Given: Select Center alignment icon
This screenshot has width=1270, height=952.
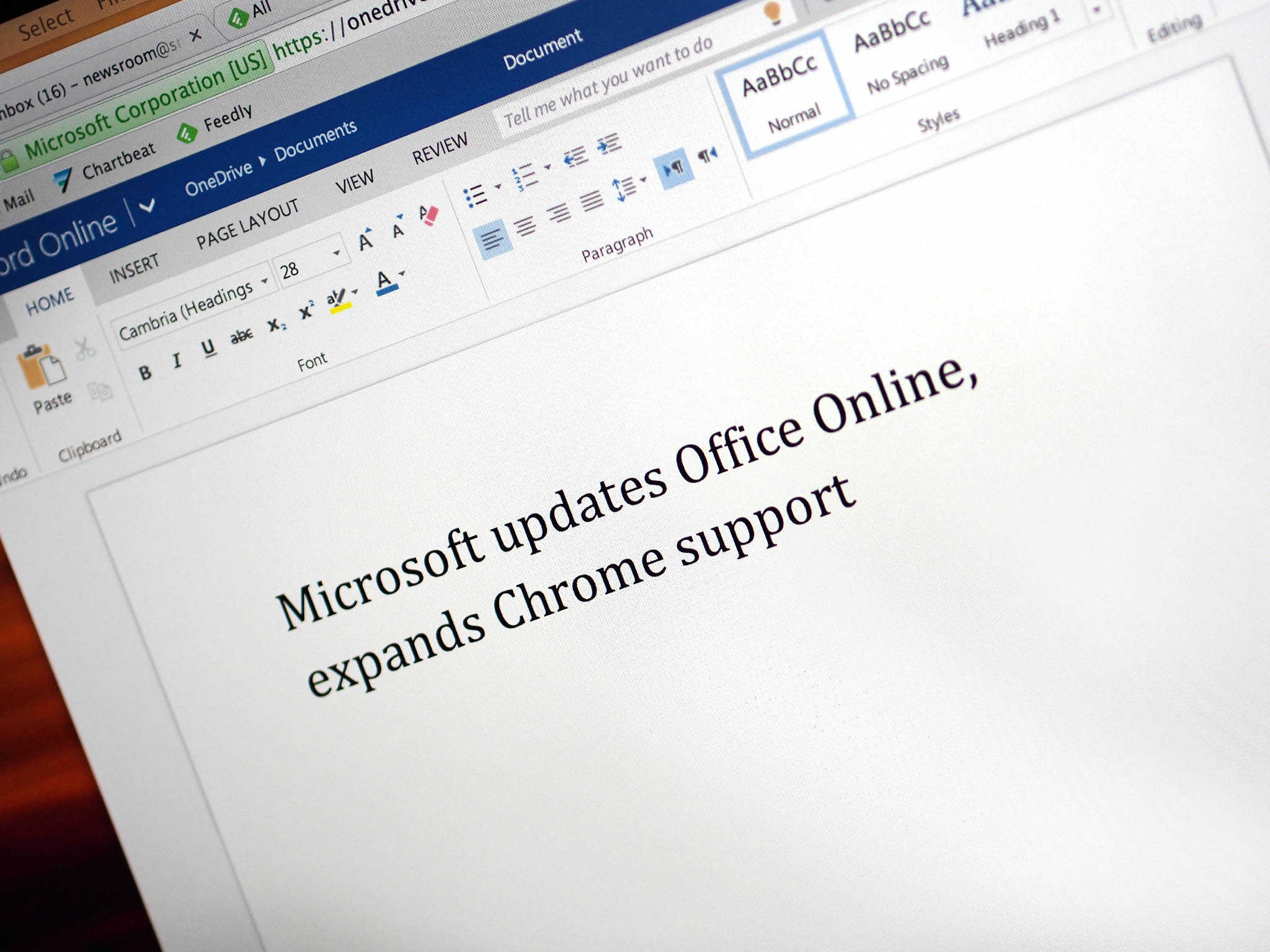Looking at the screenshot, I should (x=526, y=225).
